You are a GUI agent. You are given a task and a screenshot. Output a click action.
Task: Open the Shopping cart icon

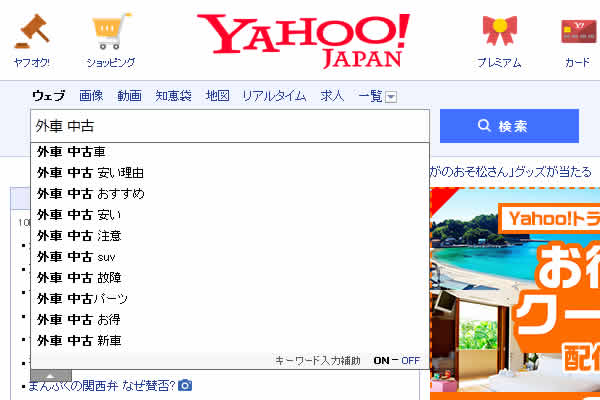tap(110, 33)
